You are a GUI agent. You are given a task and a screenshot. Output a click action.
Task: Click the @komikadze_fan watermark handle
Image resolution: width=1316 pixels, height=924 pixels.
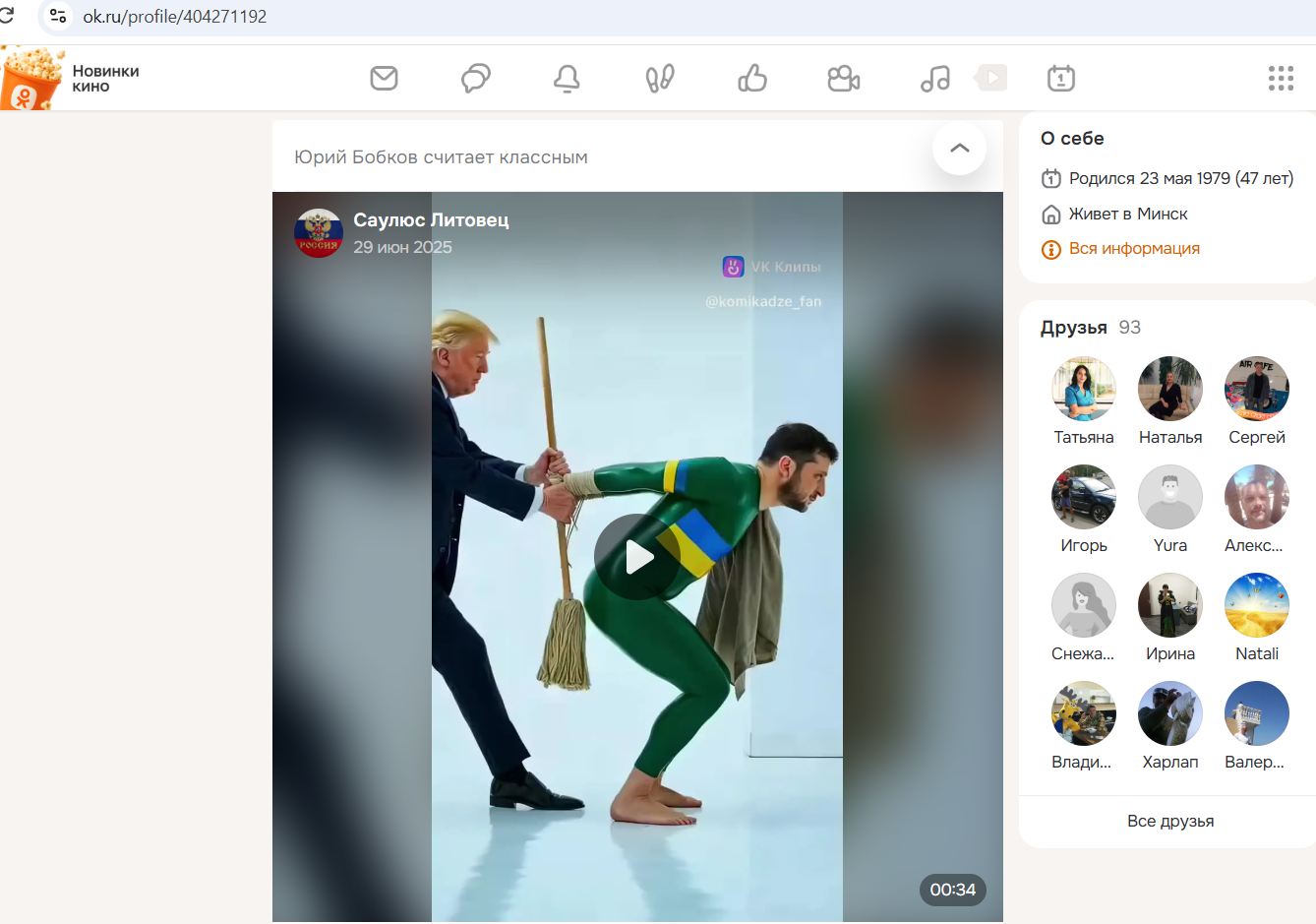tap(763, 301)
